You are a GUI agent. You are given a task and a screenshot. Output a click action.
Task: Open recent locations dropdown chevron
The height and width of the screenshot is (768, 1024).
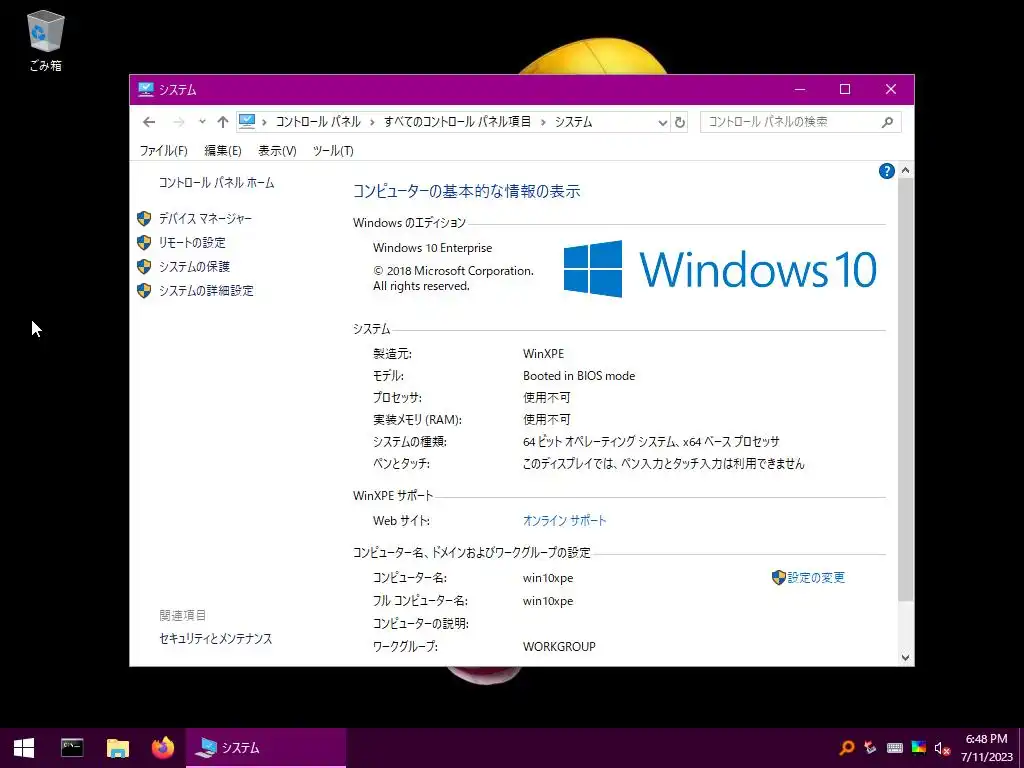tap(202, 121)
